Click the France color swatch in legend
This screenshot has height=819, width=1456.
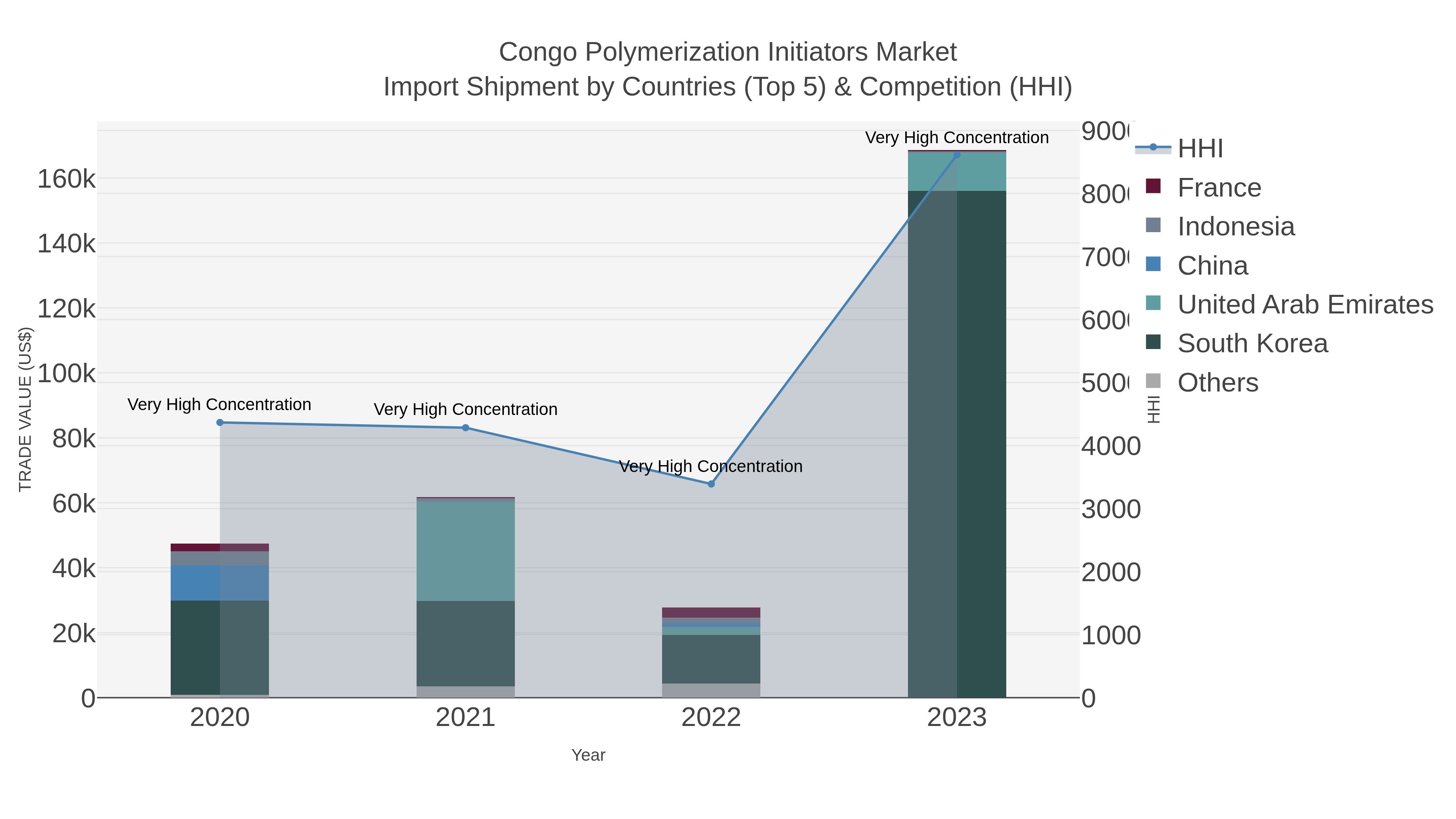(1153, 186)
